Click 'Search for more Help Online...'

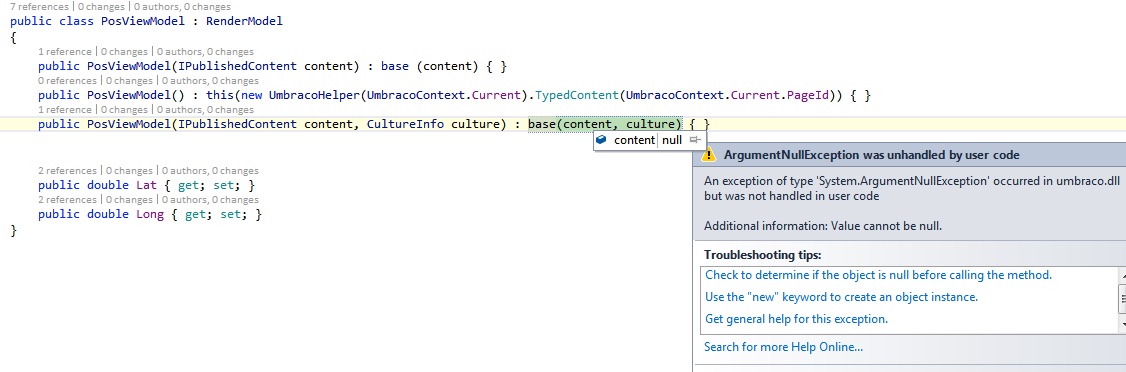click(783, 347)
